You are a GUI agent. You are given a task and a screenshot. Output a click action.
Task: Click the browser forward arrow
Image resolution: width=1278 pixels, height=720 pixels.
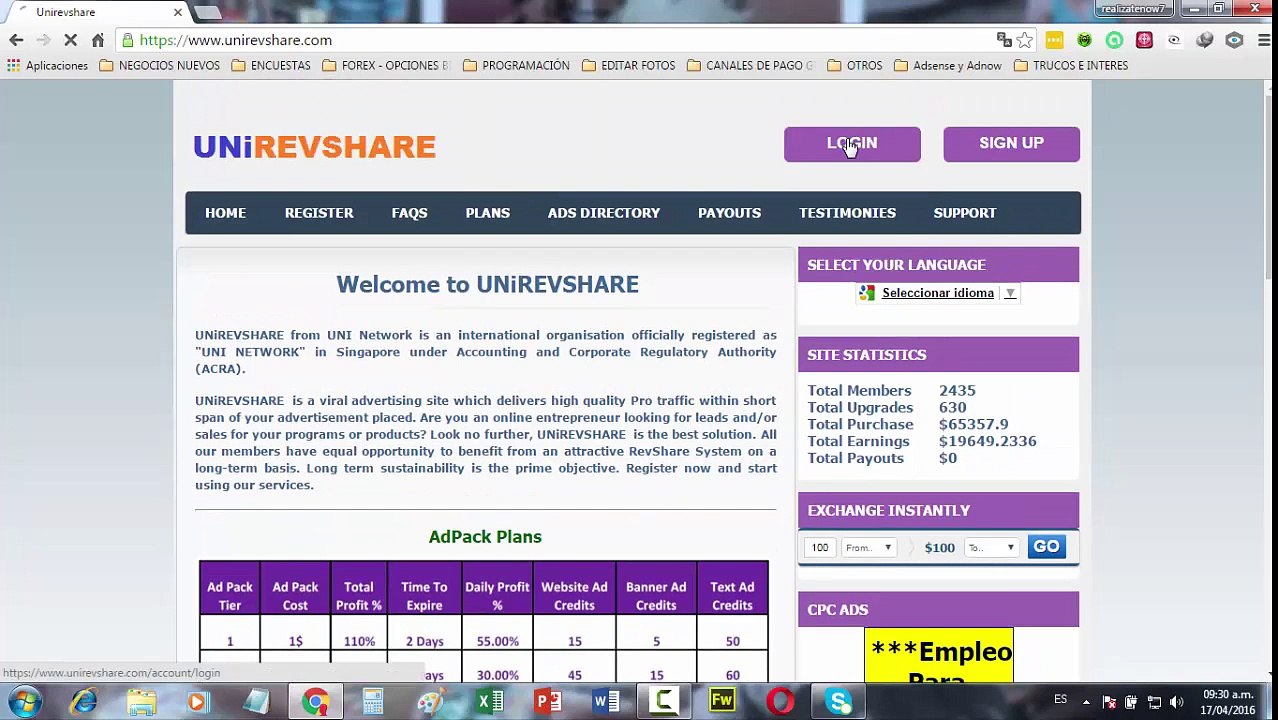tap(43, 40)
